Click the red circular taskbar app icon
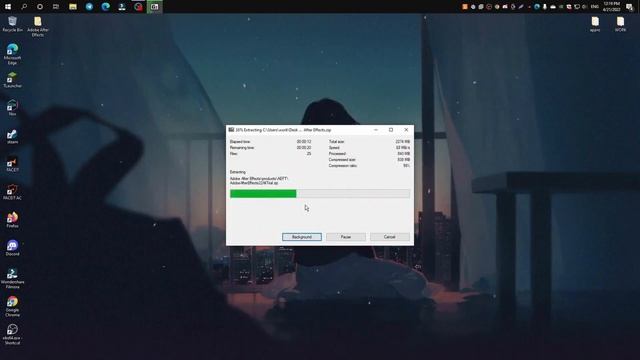Viewport: 640px width, 360px height. tap(138, 7)
